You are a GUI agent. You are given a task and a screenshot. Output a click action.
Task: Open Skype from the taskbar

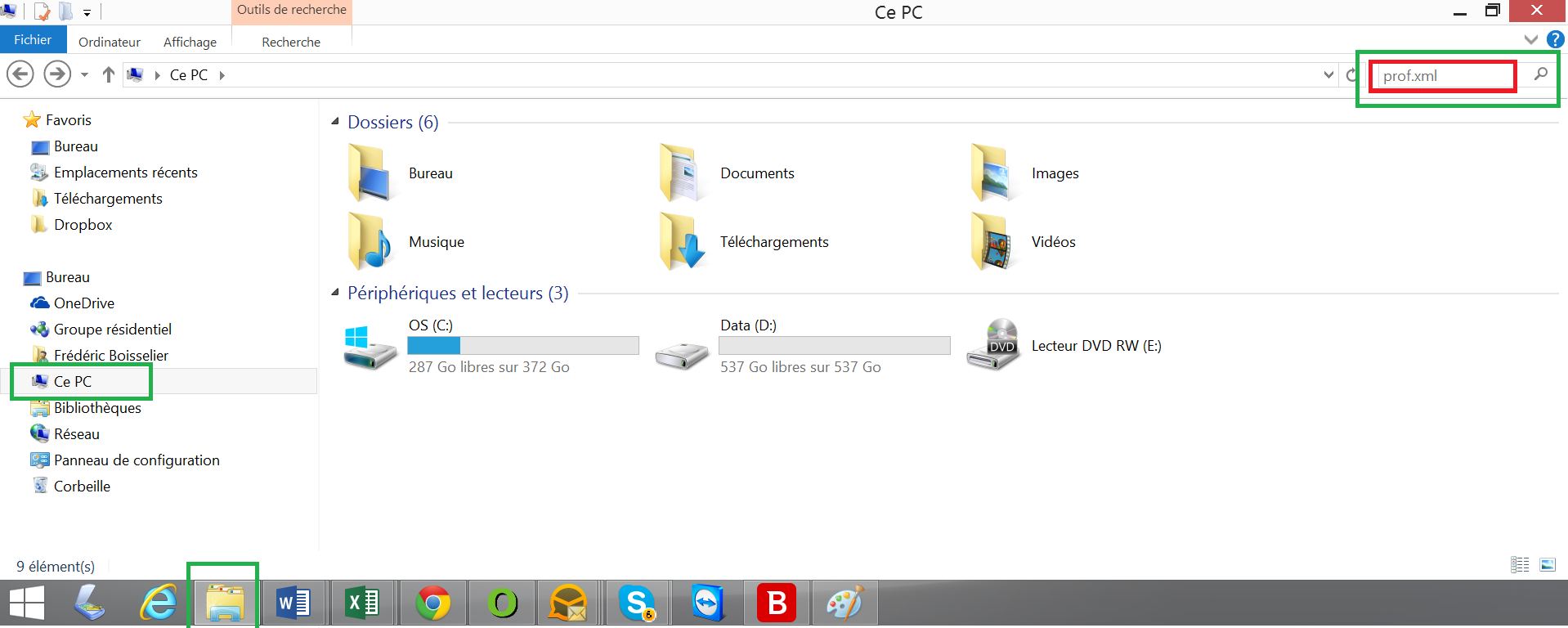point(637,604)
